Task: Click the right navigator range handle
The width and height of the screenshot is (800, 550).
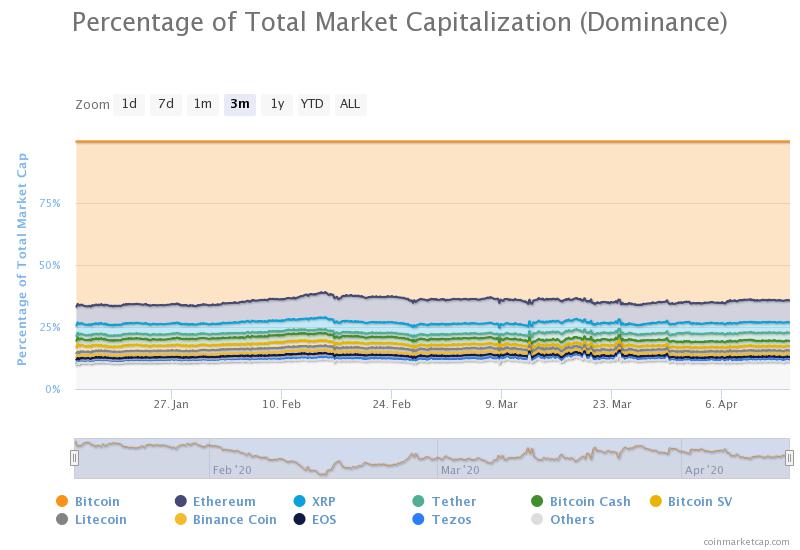Action: 789,458
